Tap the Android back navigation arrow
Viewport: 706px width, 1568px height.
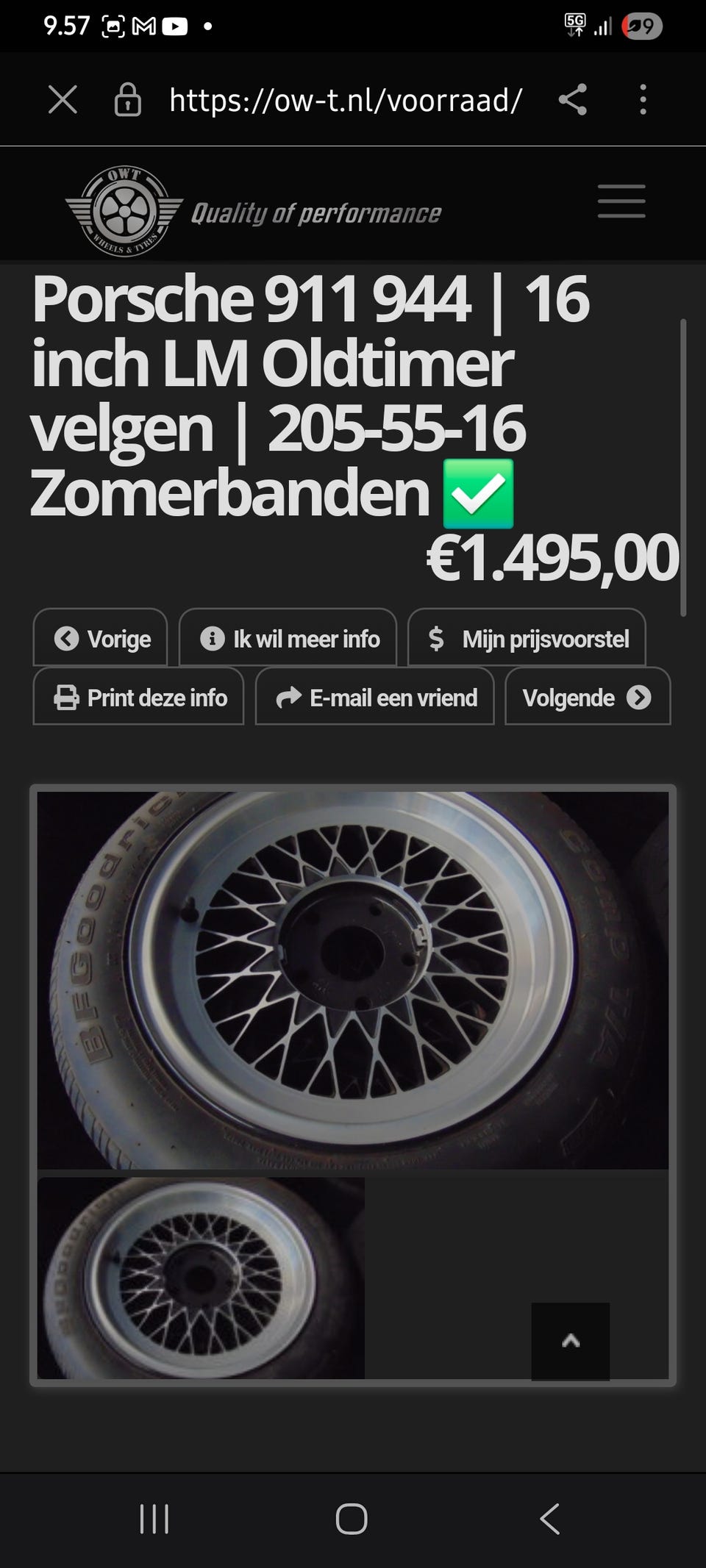[x=549, y=1519]
